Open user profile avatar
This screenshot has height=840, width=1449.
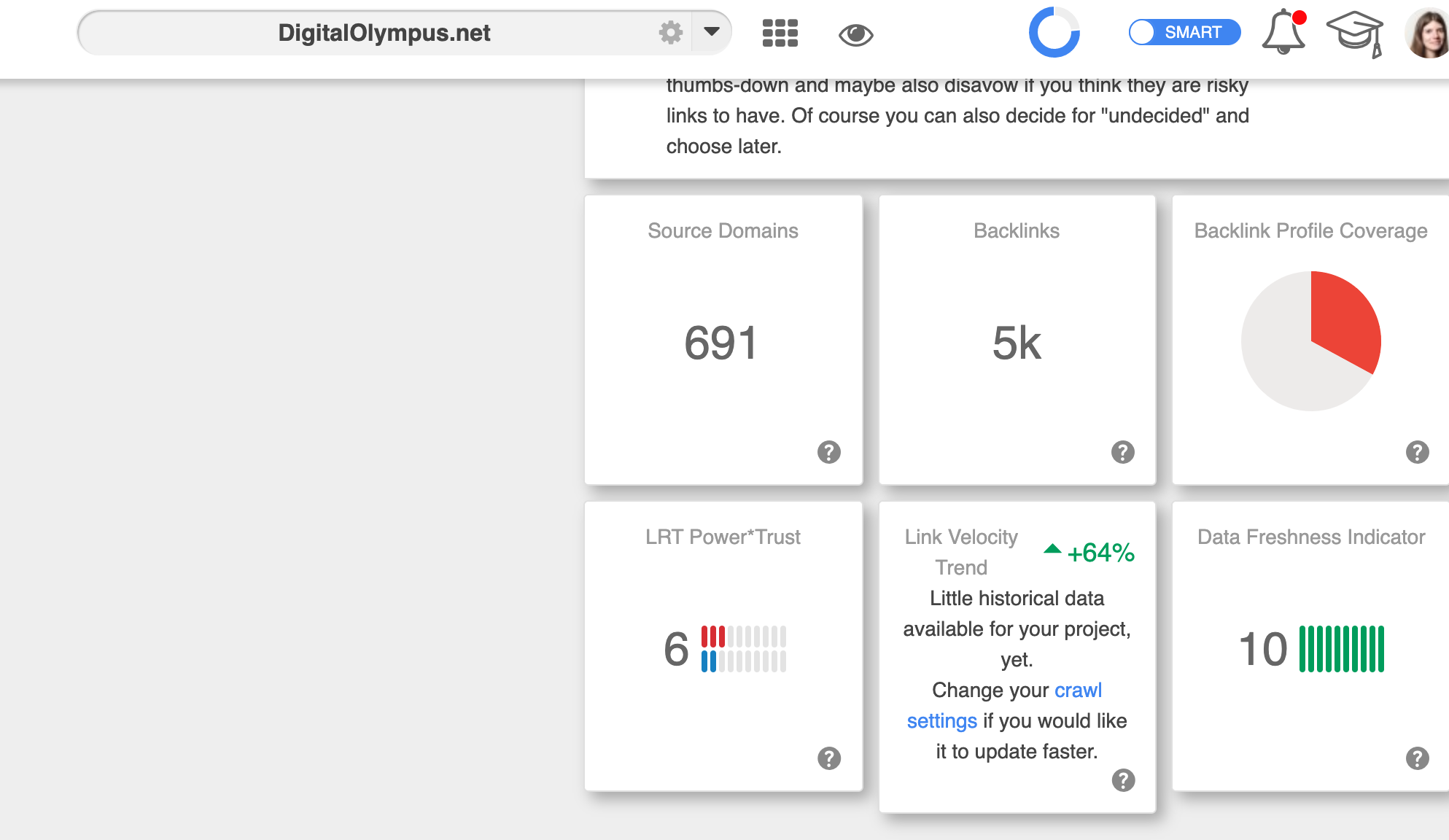pyautogui.click(x=1427, y=33)
